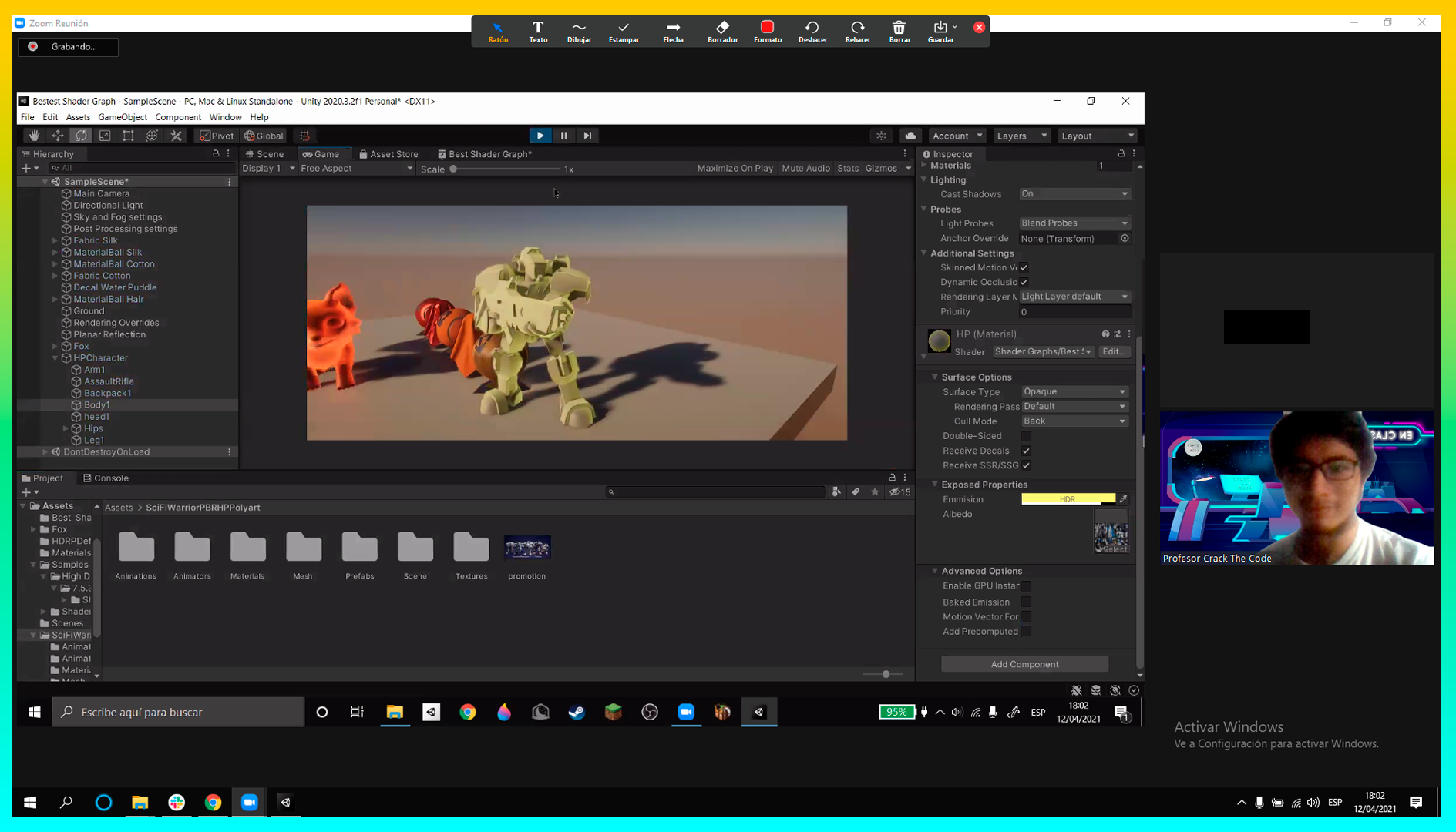Collapse the HPCharacter hierarchy item
1456x832 pixels.
(55, 358)
